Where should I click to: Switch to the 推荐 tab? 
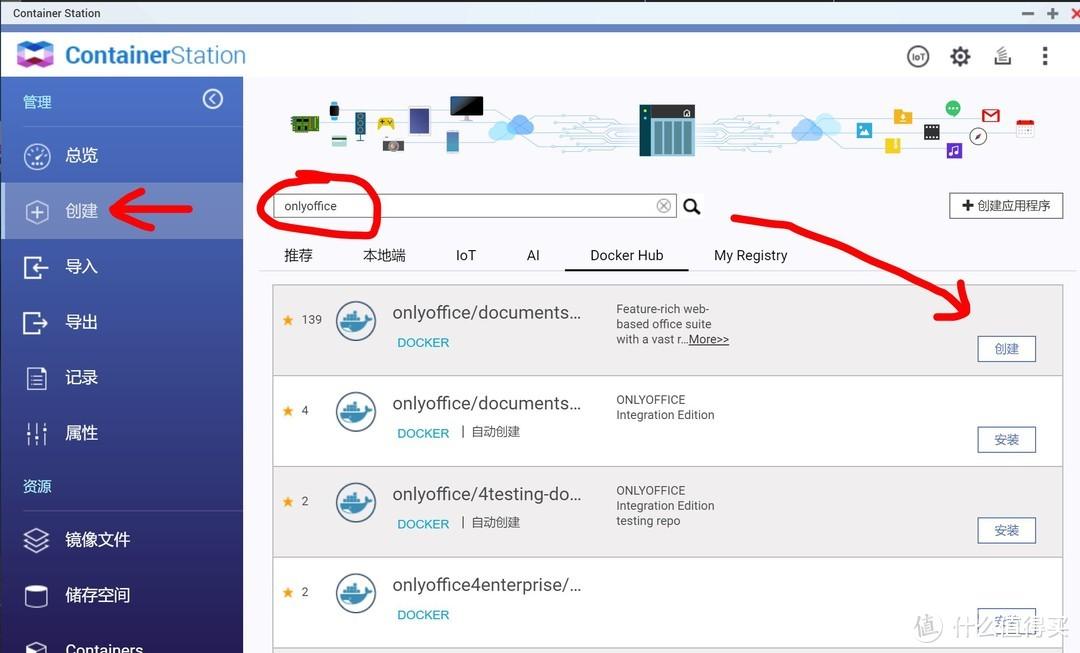[298, 256]
